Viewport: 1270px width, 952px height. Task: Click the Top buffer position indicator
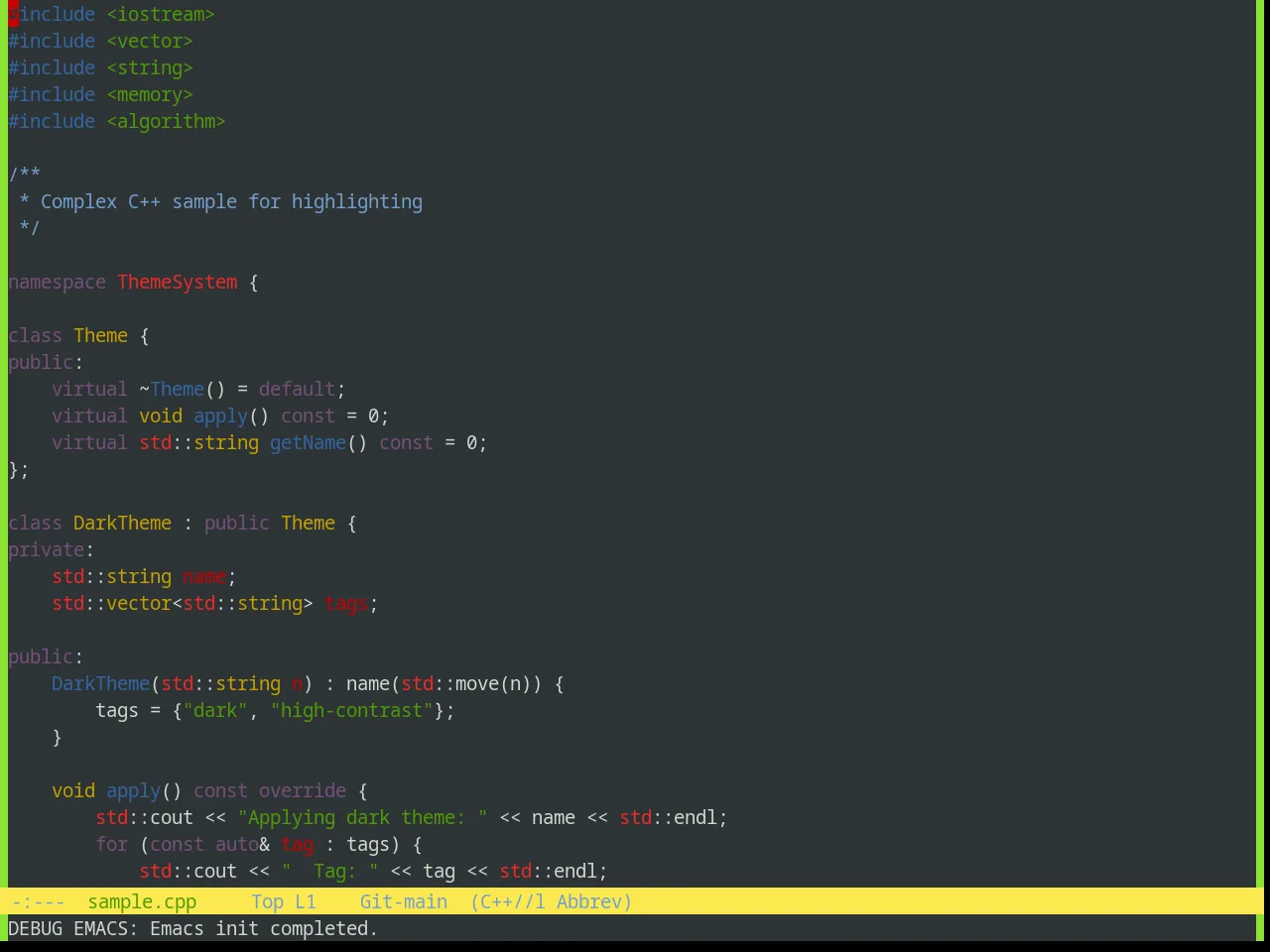coord(267,901)
